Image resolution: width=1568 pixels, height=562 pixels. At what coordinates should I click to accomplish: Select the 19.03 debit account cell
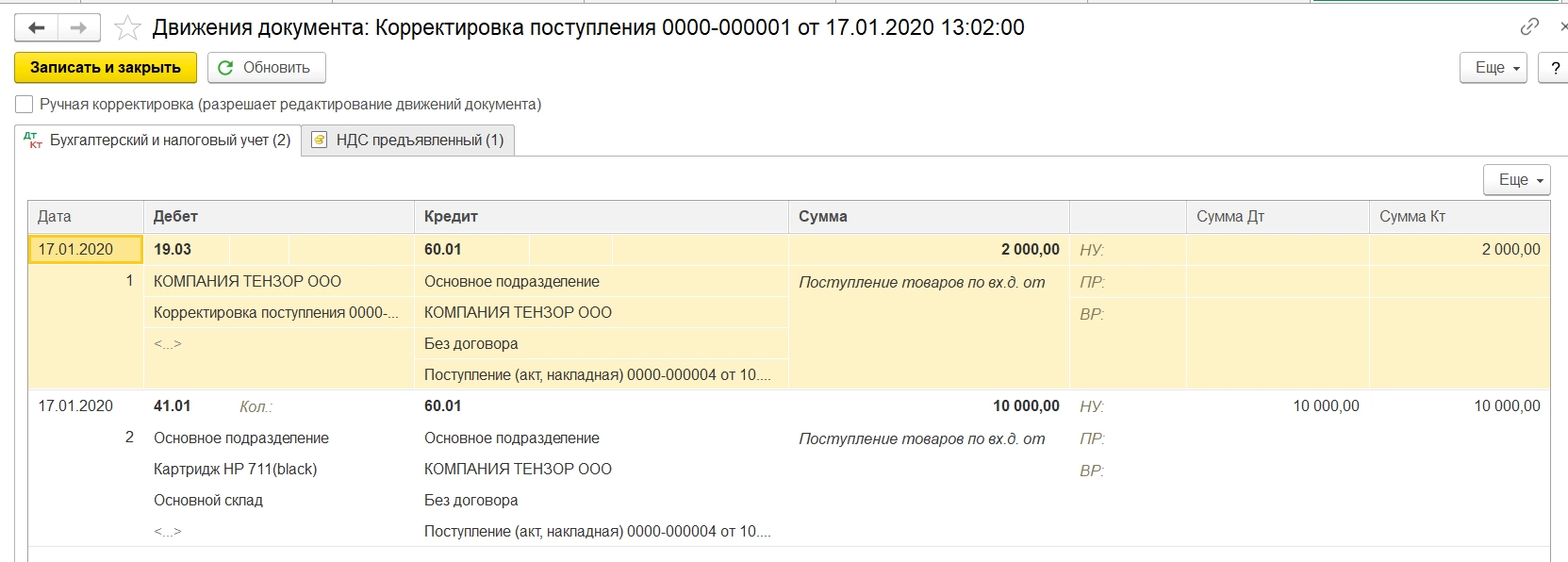coord(173,250)
